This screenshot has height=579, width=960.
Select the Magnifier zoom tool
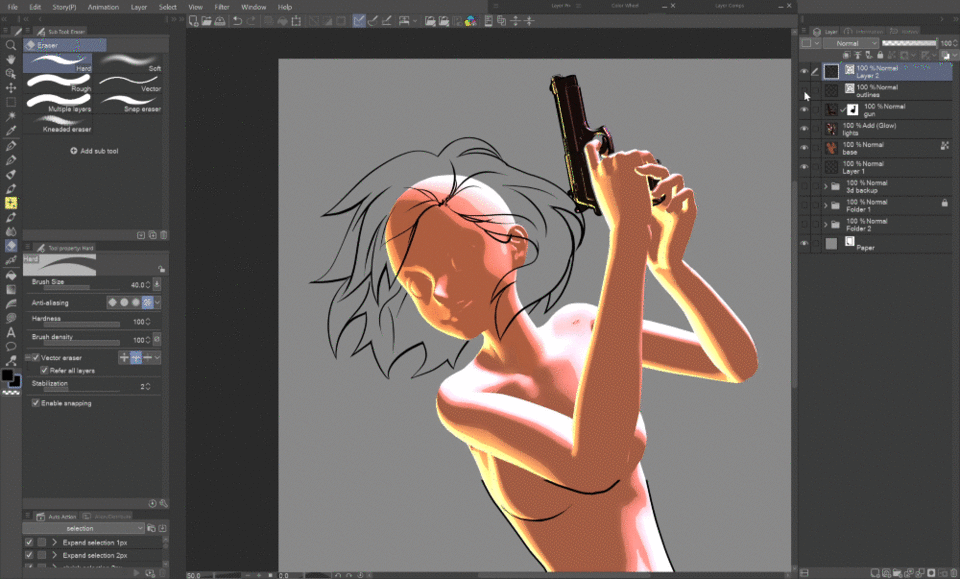11,45
